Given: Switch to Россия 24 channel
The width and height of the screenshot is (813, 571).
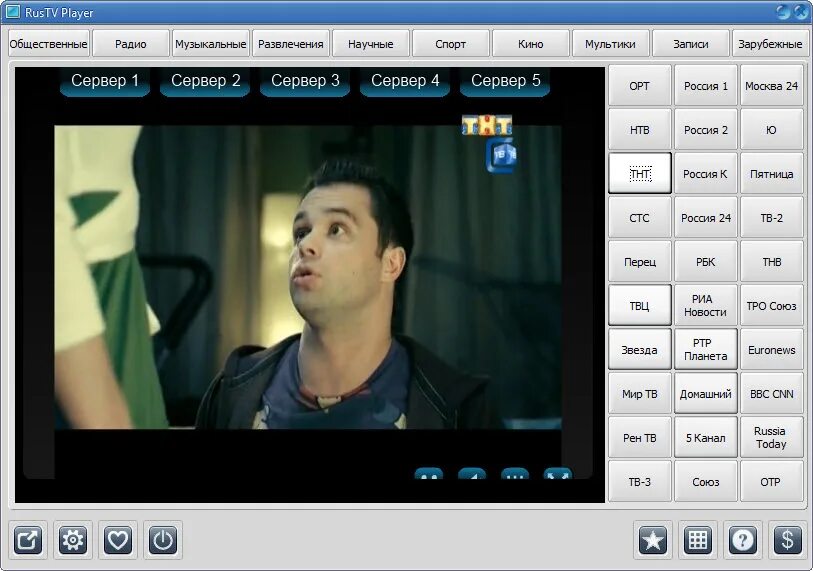Looking at the screenshot, I should (x=706, y=218).
